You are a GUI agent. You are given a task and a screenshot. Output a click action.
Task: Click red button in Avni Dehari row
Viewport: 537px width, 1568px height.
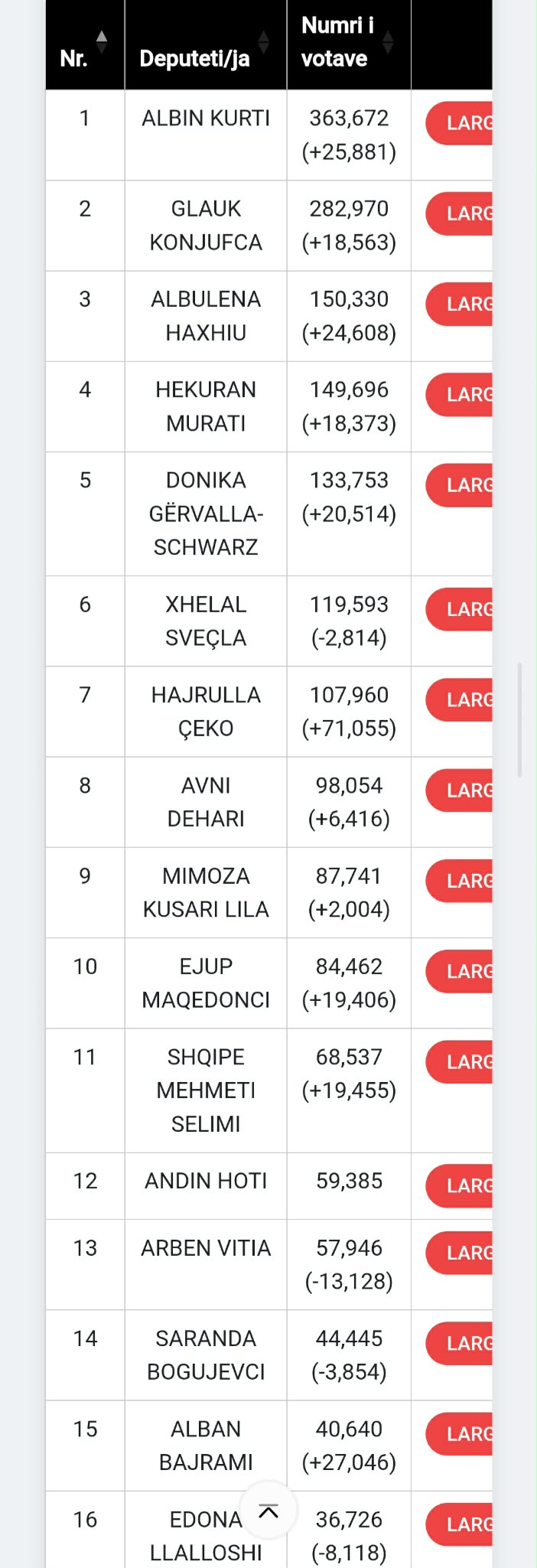460,791
